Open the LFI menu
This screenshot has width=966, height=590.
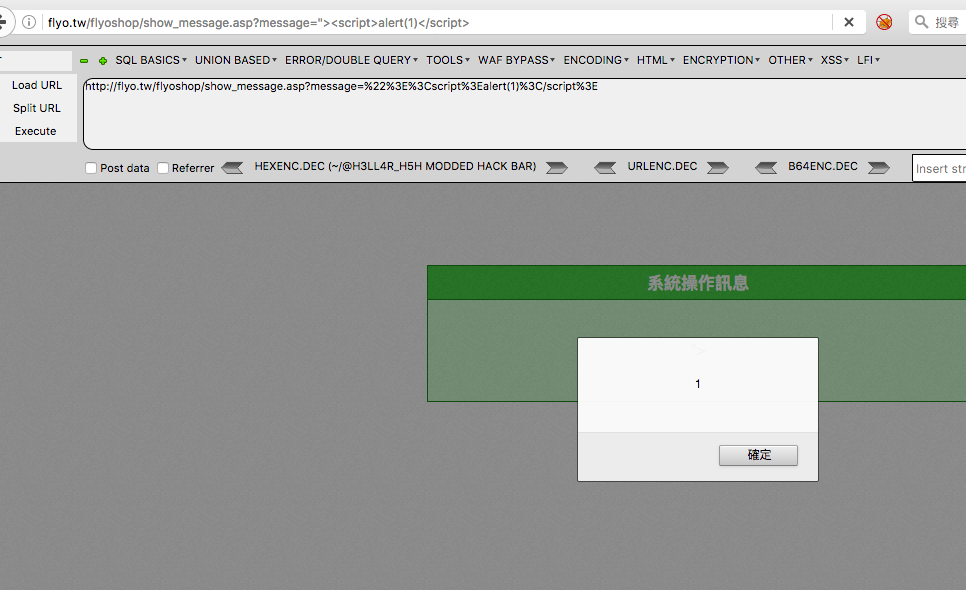coord(868,60)
